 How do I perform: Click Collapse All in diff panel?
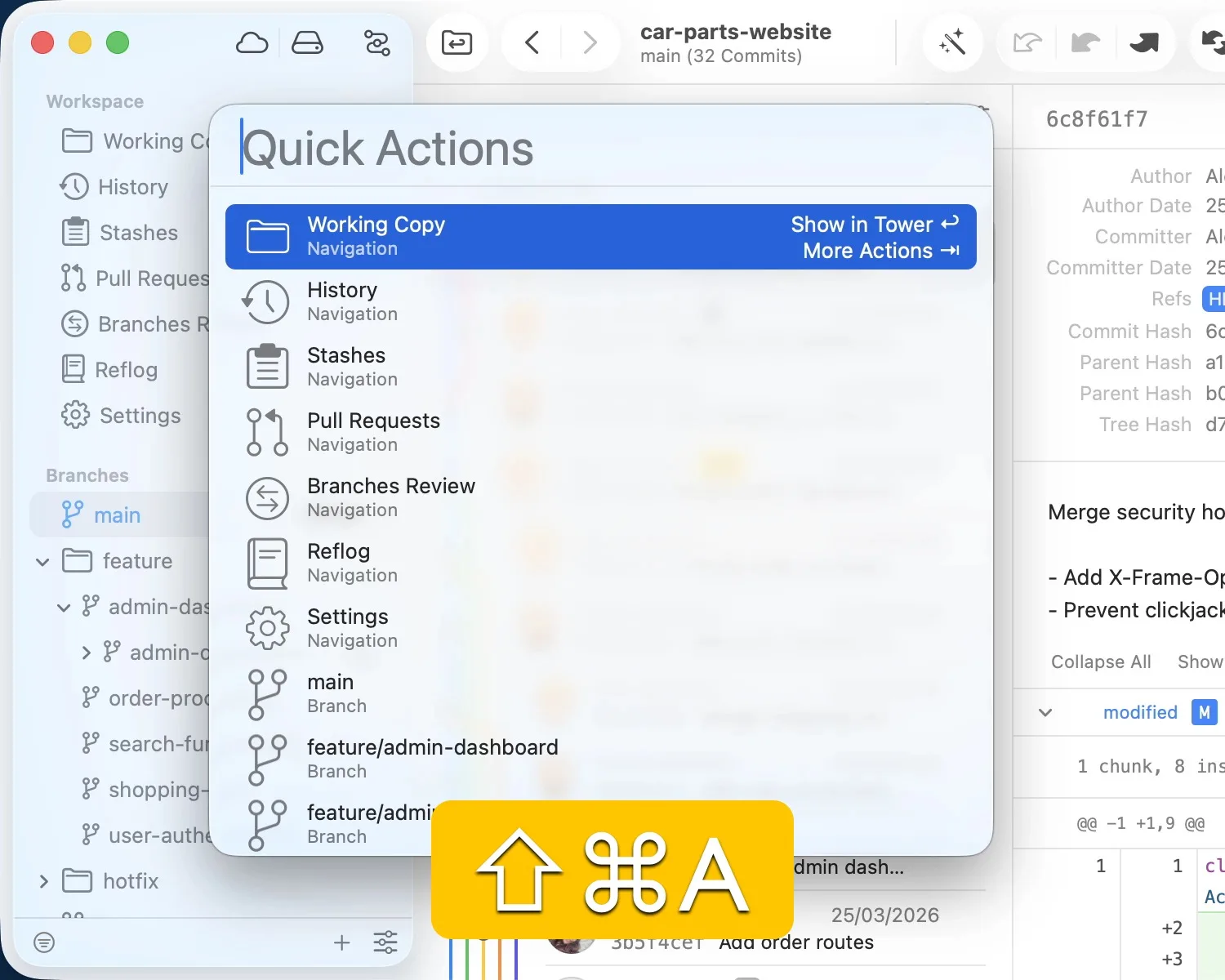pyautogui.click(x=1101, y=661)
